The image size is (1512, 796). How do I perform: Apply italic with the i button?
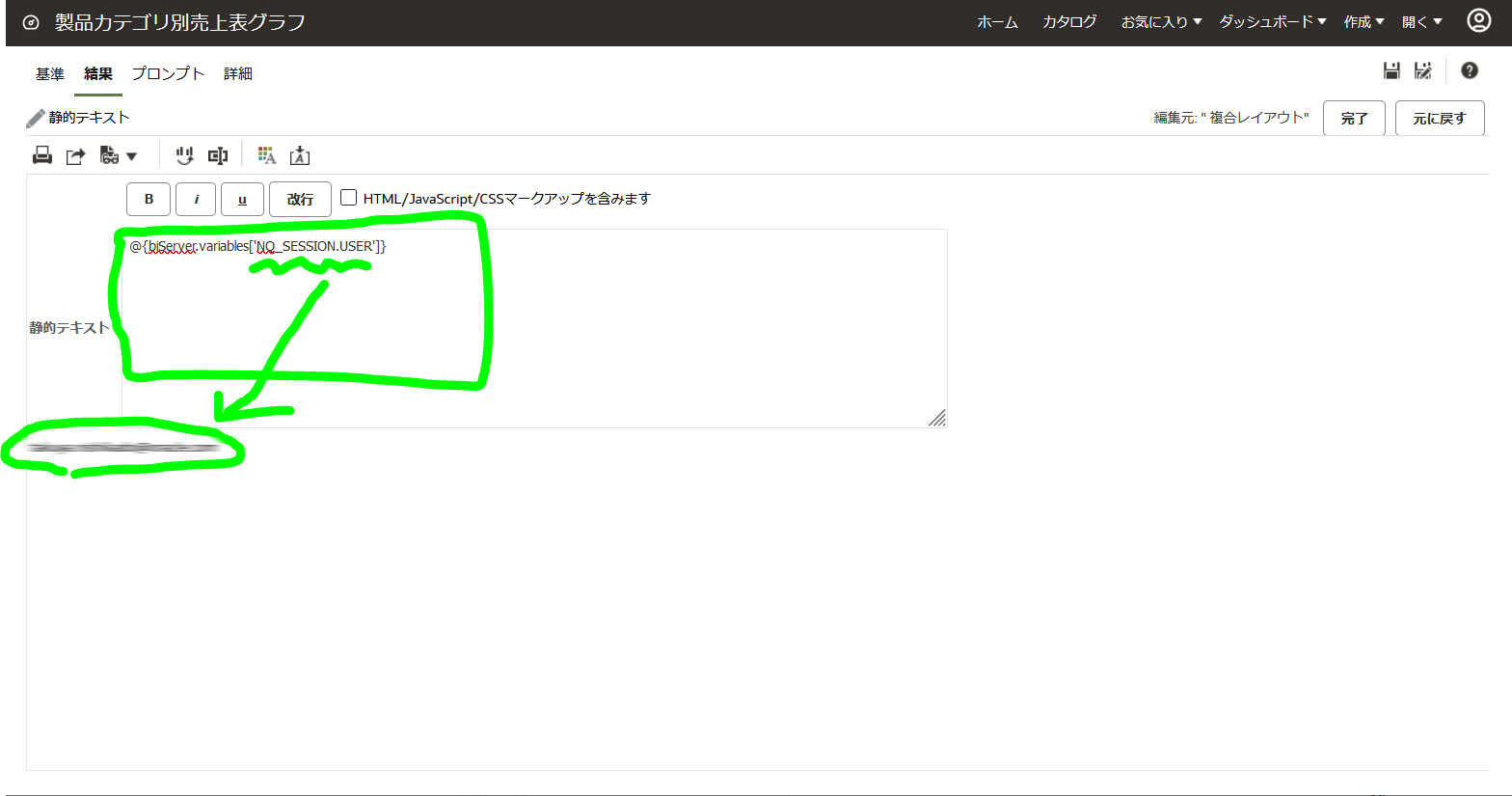click(x=196, y=199)
